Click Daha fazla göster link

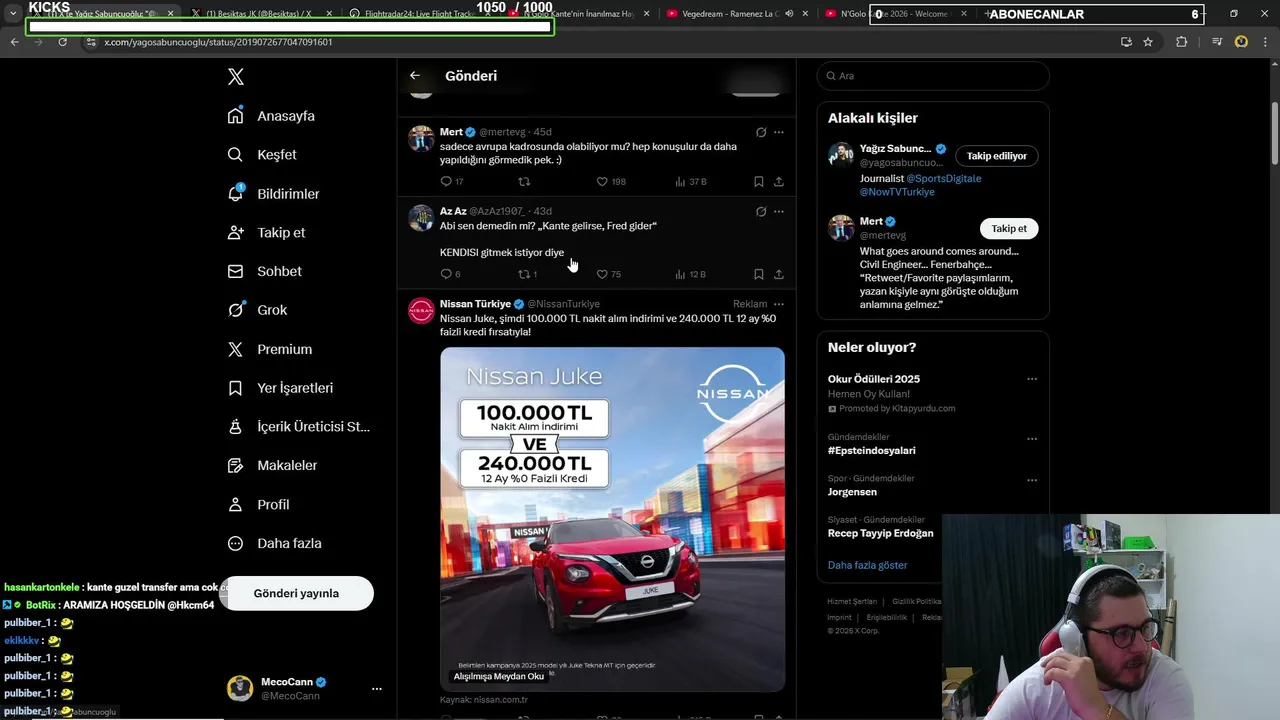coord(867,565)
